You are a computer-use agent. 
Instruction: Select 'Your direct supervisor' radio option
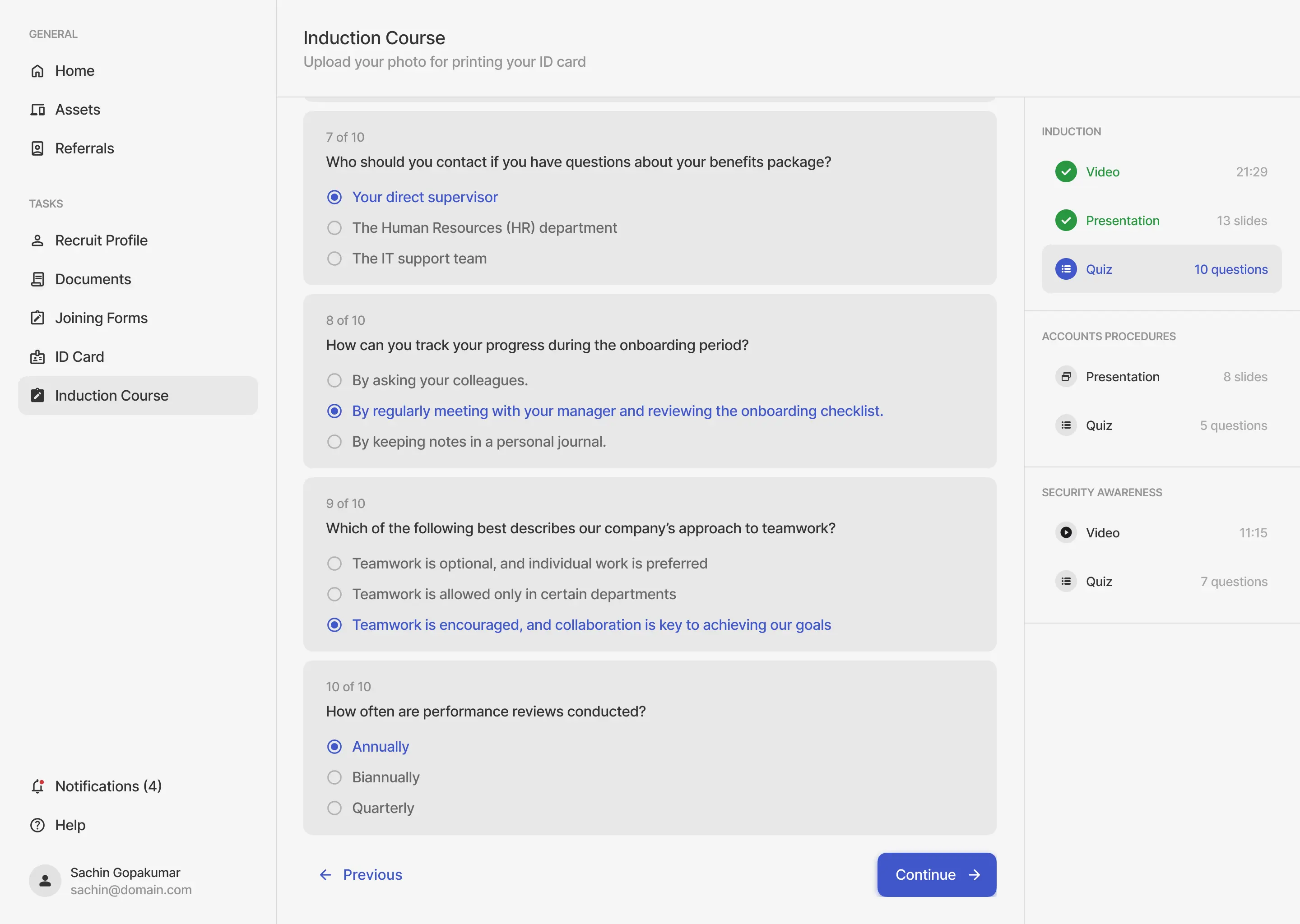[x=334, y=197]
